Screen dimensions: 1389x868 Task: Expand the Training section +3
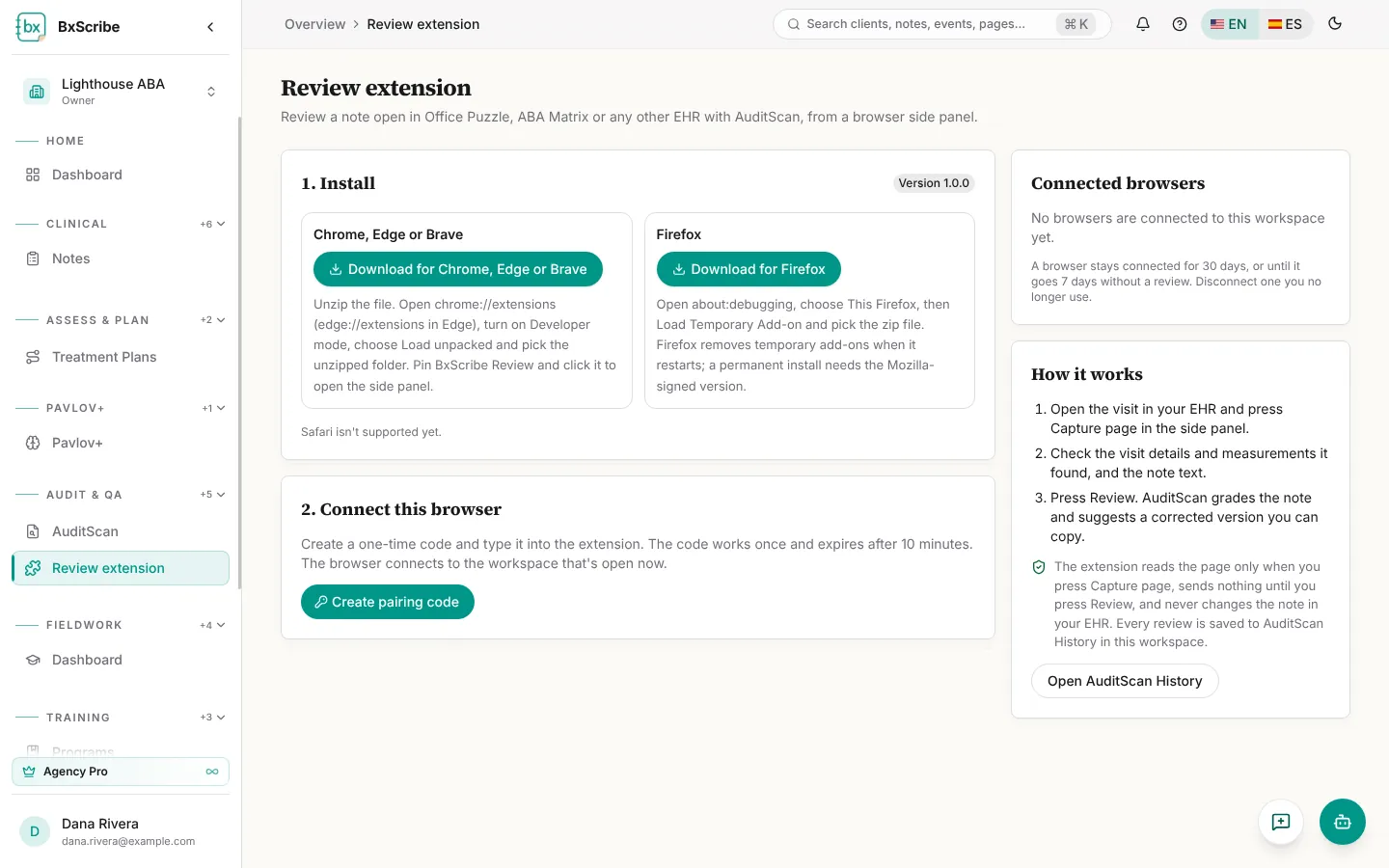click(212, 718)
